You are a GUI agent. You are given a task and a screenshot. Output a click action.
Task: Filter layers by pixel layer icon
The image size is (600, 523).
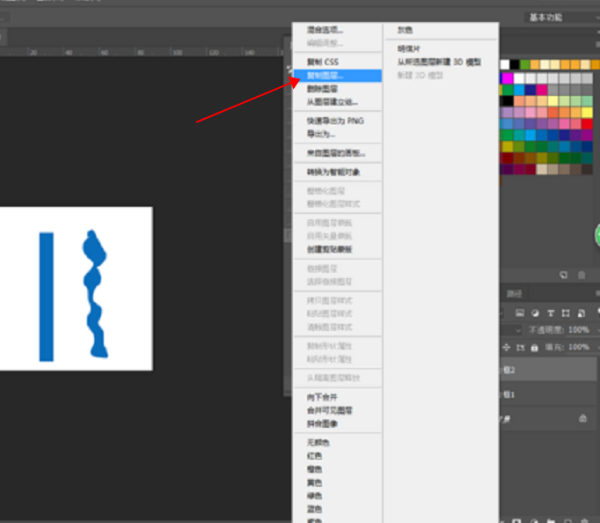(520, 313)
